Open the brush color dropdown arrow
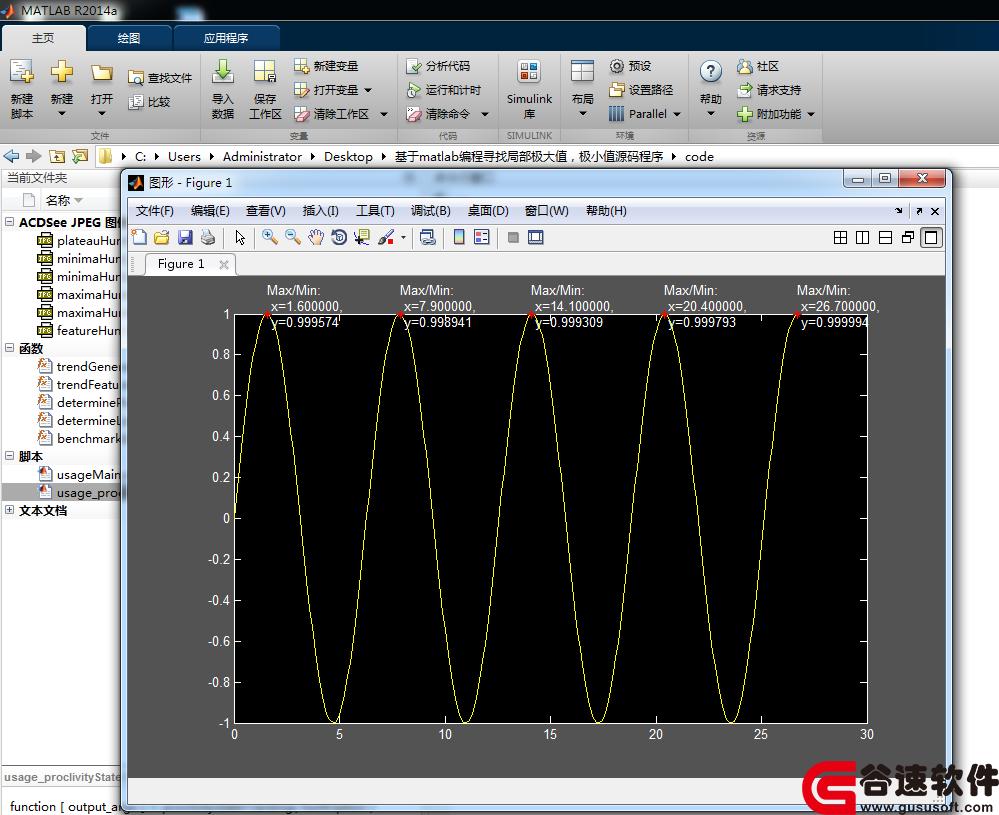Viewport: 999px width, 815px height. click(x=403, y=238)
